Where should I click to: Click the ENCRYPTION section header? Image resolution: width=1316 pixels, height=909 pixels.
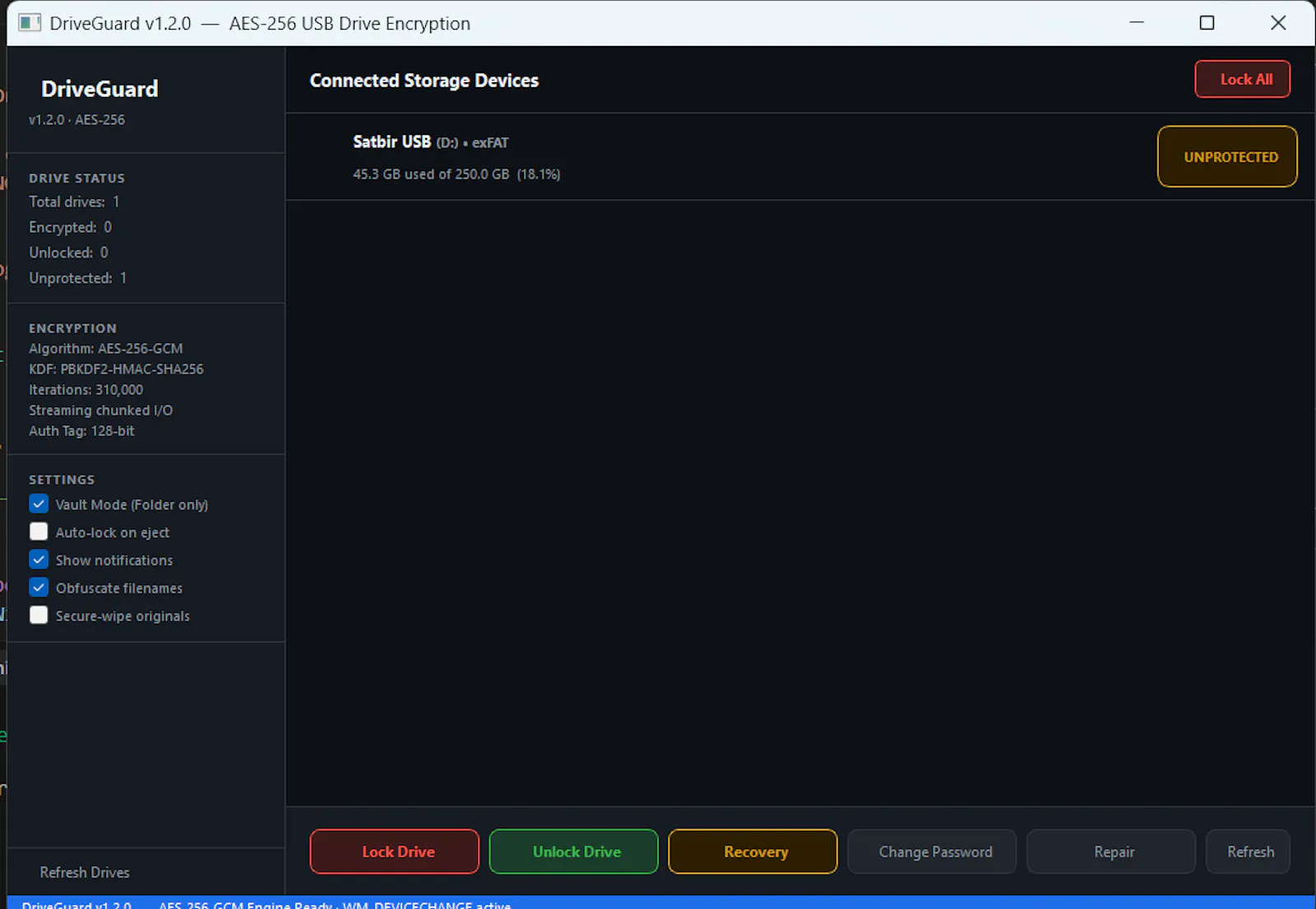pos(73,328)
